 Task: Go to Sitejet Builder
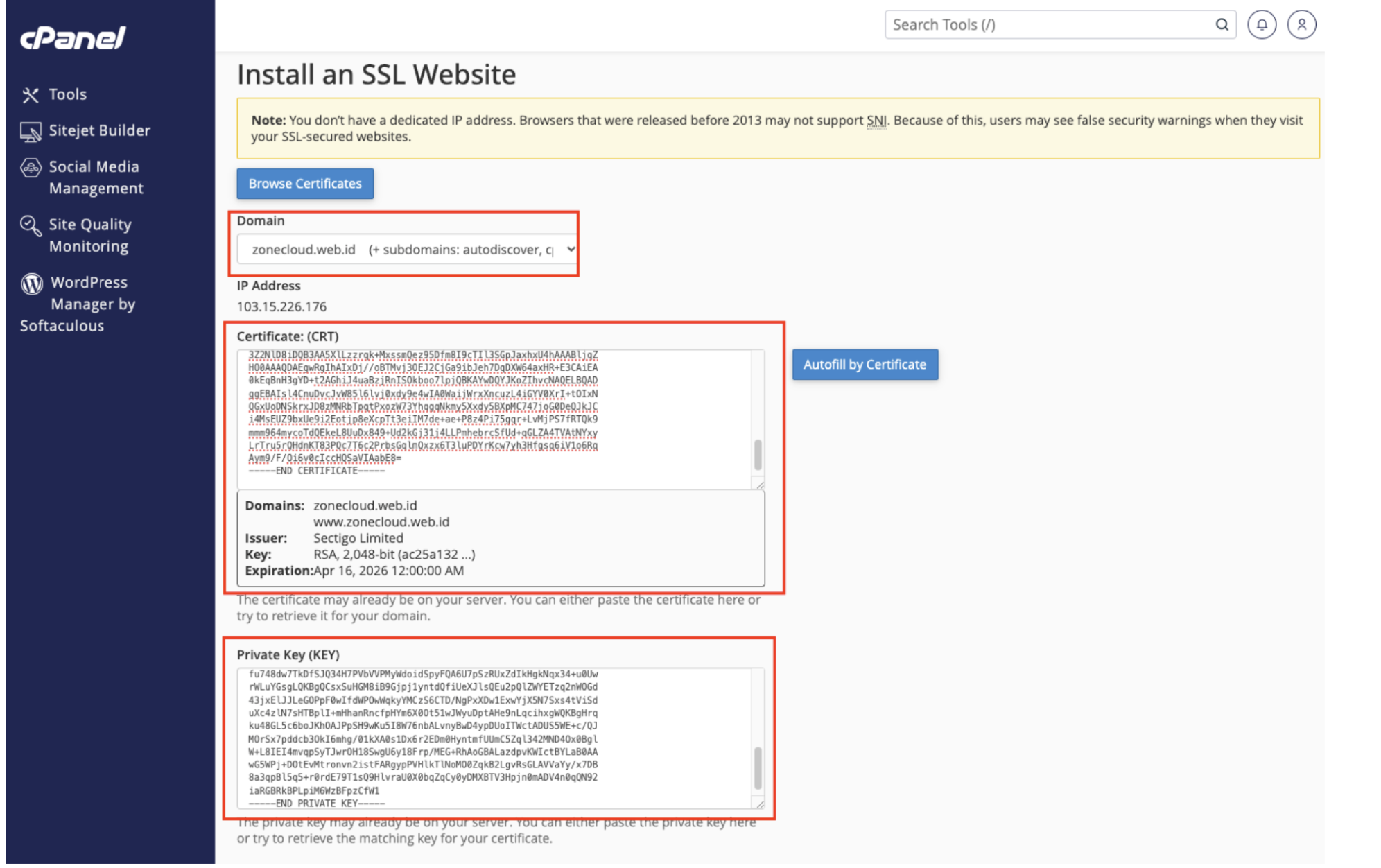coord(99,130)
